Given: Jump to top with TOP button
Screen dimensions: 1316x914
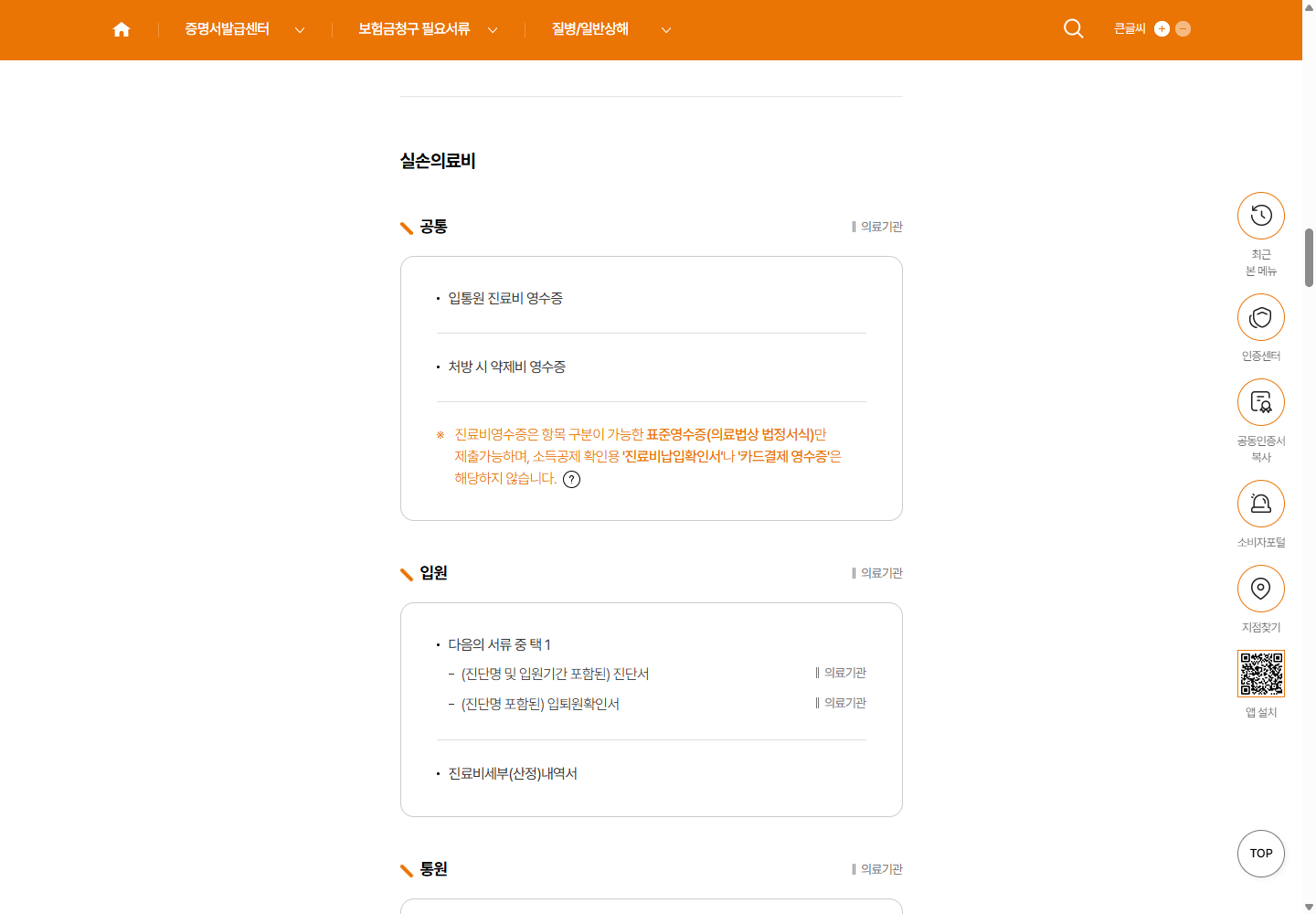Looking at the screenshot, I should pyautogui.click(x=1261, y=853).
